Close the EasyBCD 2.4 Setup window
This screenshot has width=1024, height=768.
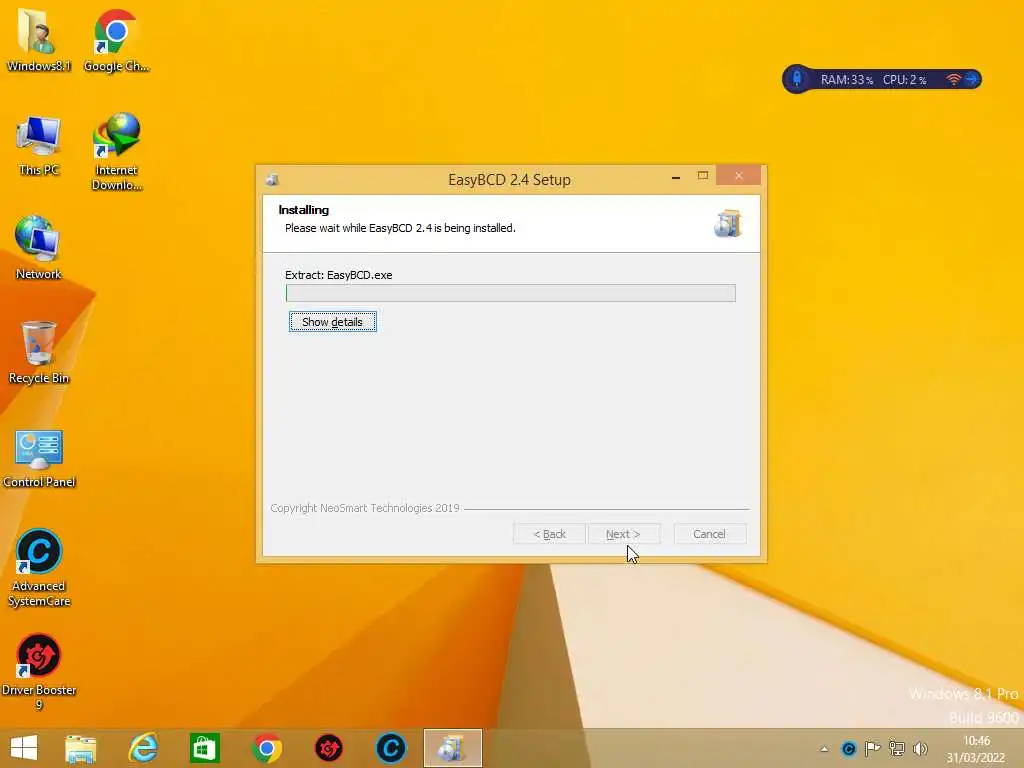pyautogui.click(x=739, y=176)
